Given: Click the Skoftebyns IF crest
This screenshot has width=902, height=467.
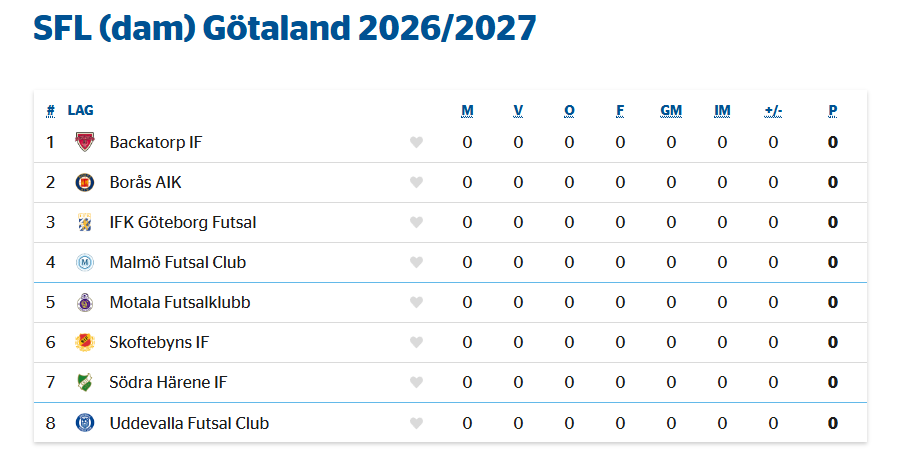Looking at the screenshot, I should coord(85,342).
